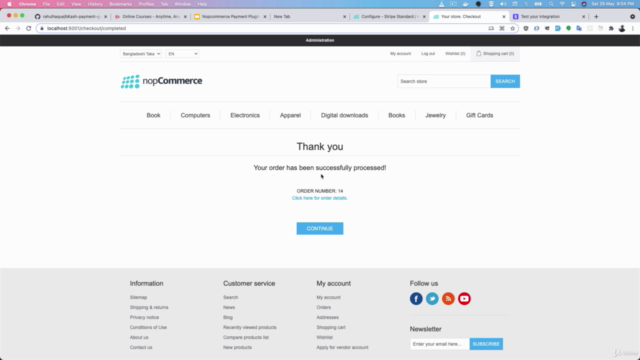The width and height of the screenshot is (640, 360).
Task: Open Conditions of Use footer link
Action: [148, 327]
